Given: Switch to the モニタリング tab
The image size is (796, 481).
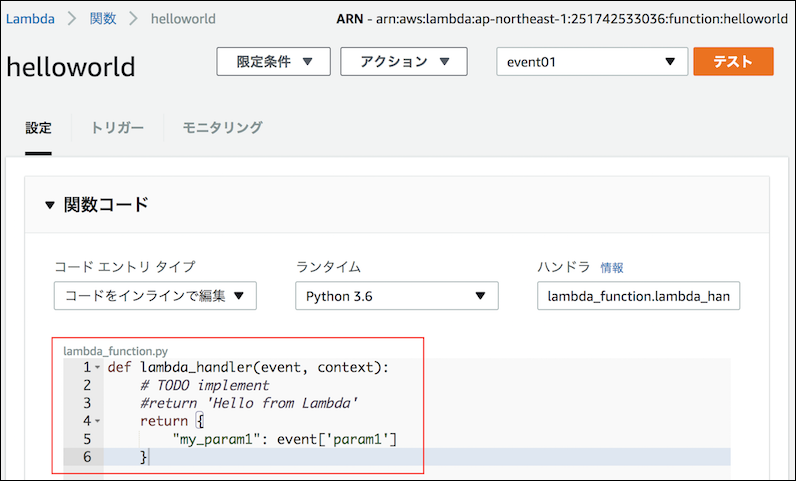Looking at the screenshot, I should [222, 128].
